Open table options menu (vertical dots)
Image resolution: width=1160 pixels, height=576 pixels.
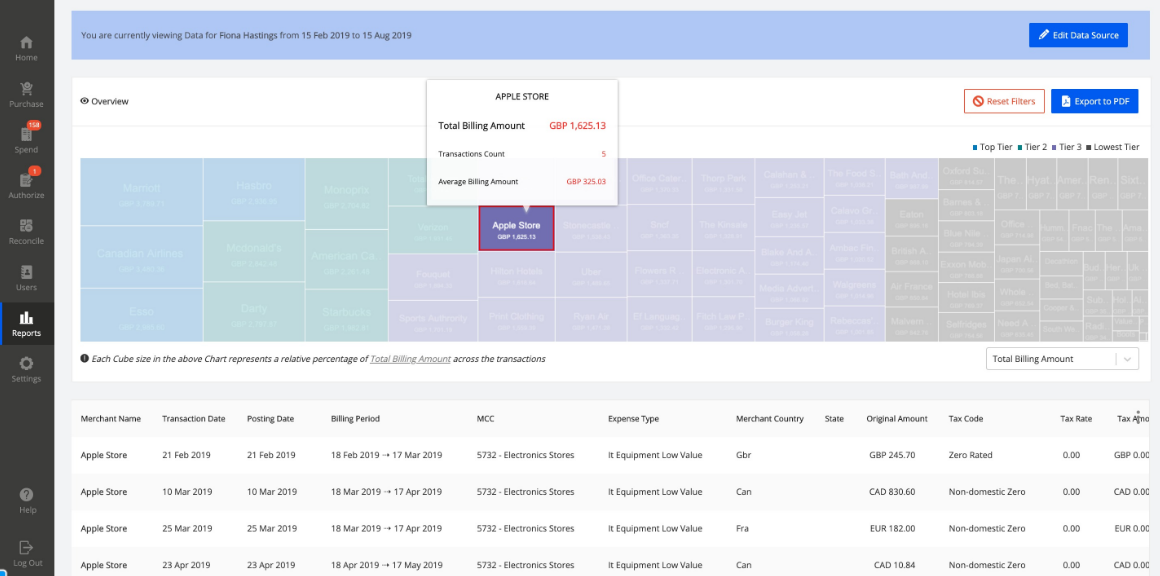point(1138,416)
